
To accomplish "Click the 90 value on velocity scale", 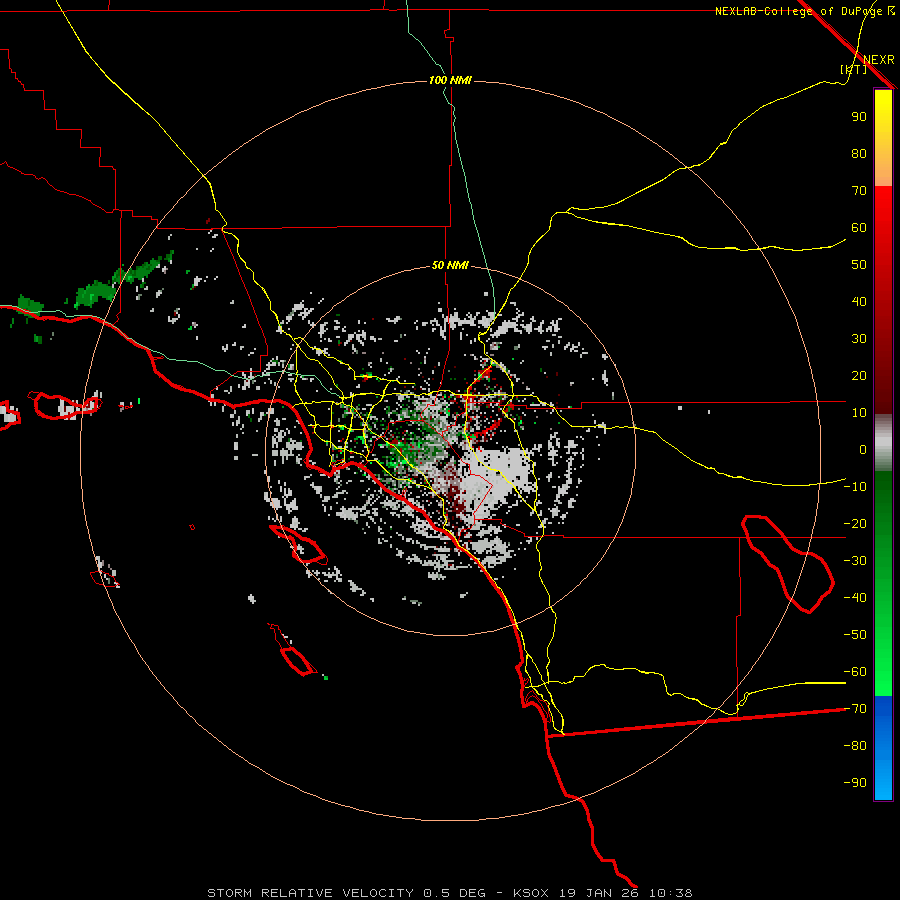I will pos(859,117).
